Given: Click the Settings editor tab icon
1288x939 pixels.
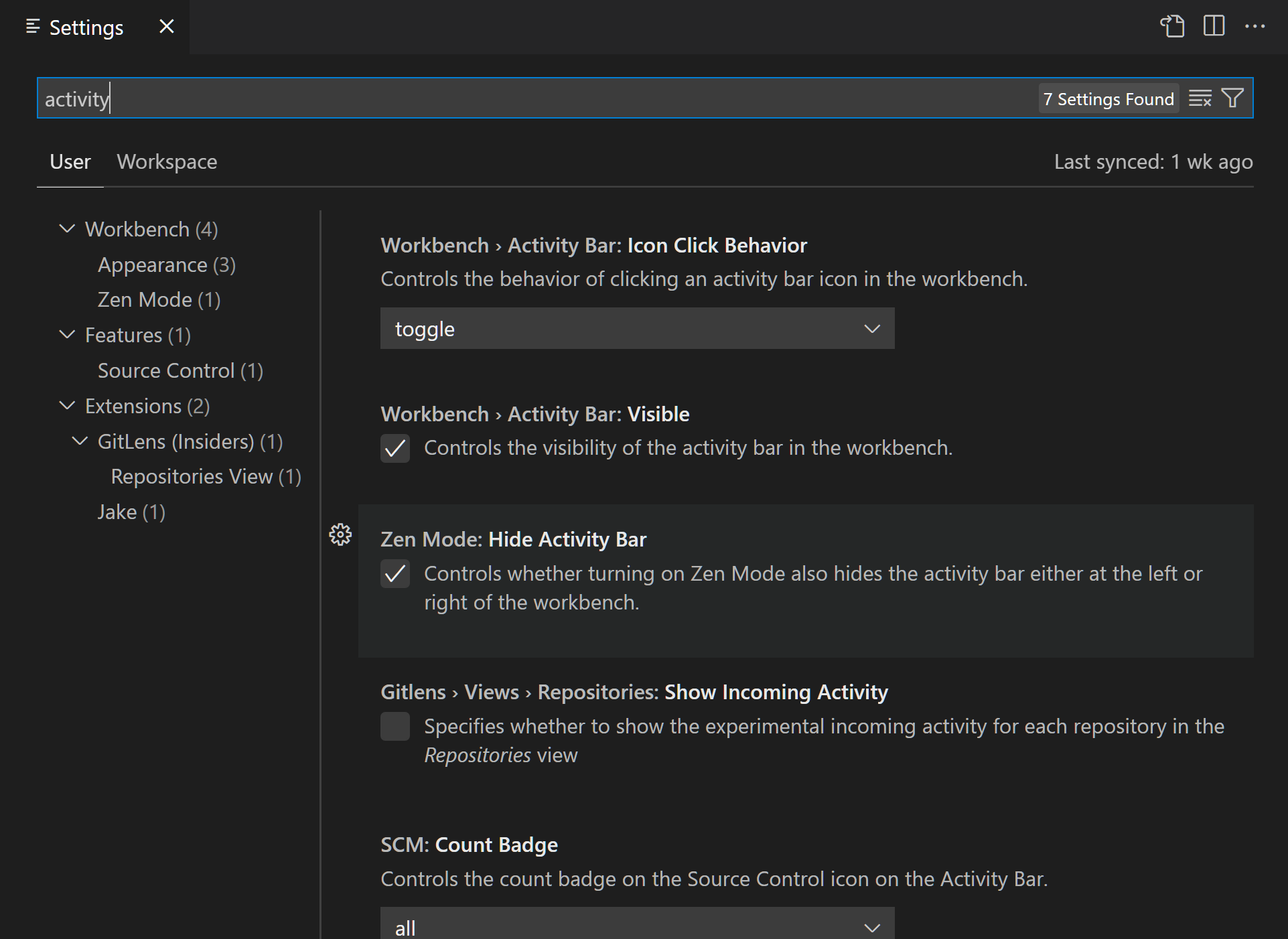Looking at the screenshot, I should 32,25.
